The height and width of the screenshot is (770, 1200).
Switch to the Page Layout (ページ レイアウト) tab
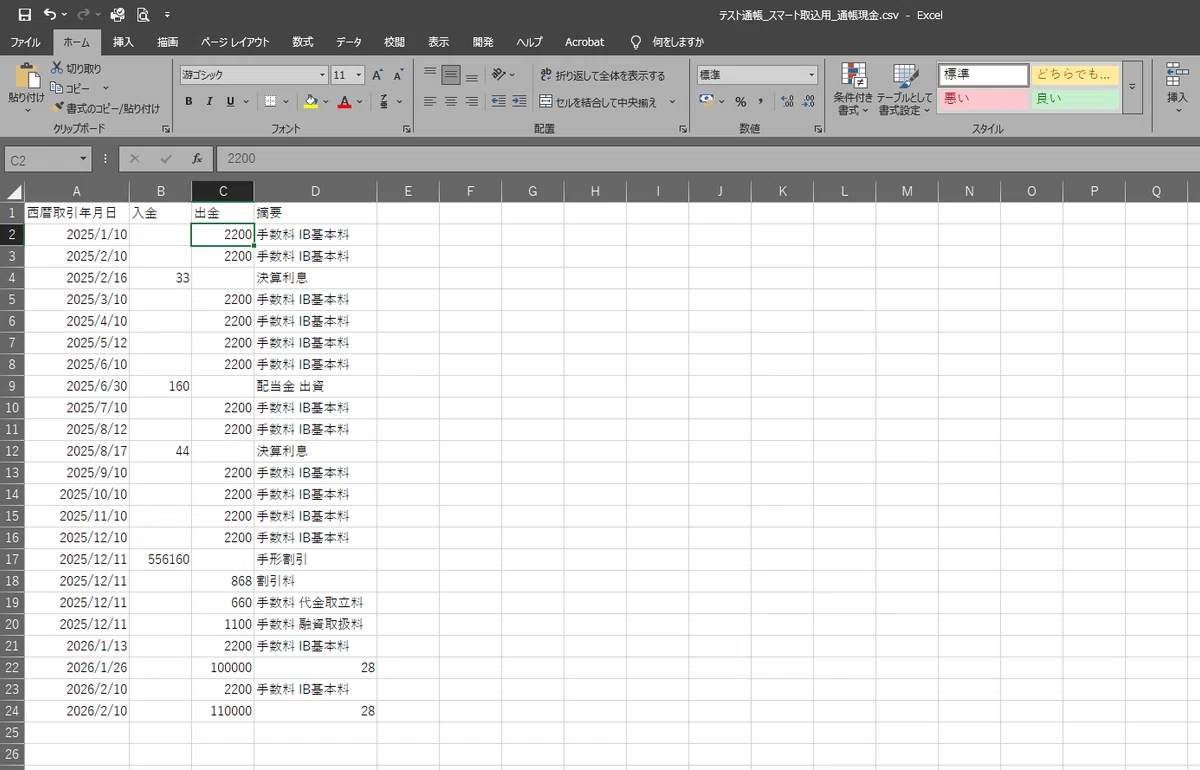[235, 42]
